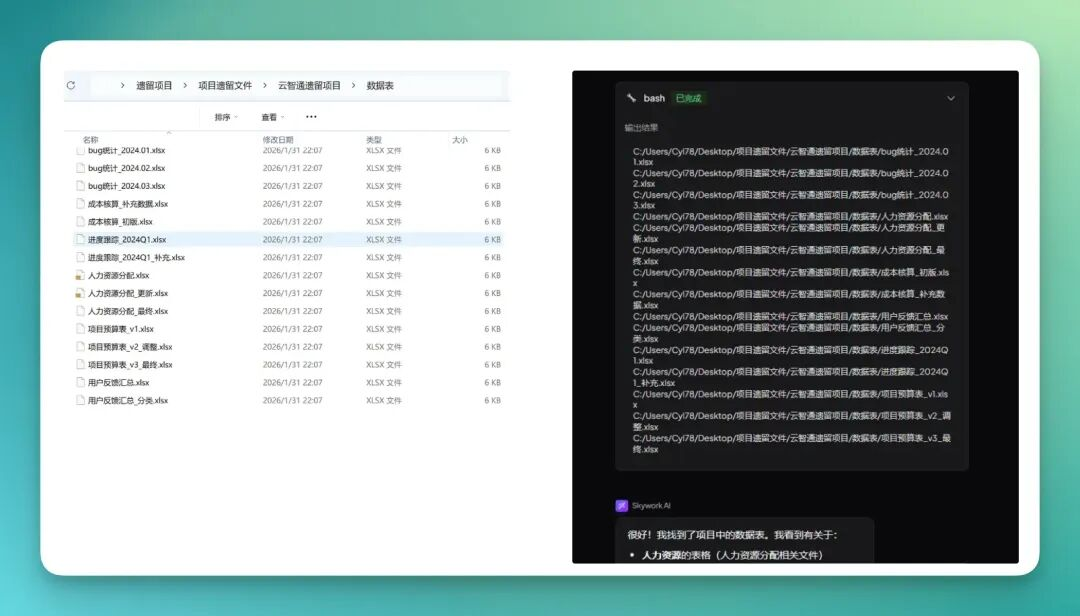Click the file icon of bug统计_2024.02.xlsx
This screenshot has height=616, width=1080.
pos(80,168)
